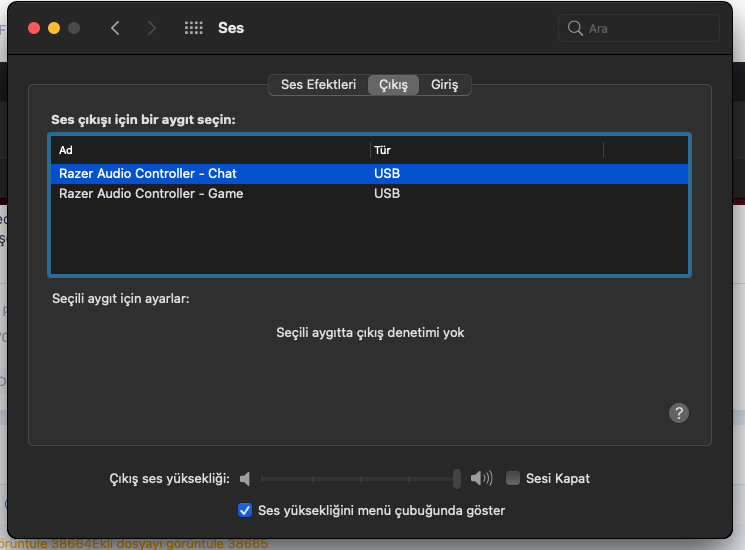Show all preferences grid icon
This screenshot has width=745, height=550.
pyautogui.click(x=193, y=28)
